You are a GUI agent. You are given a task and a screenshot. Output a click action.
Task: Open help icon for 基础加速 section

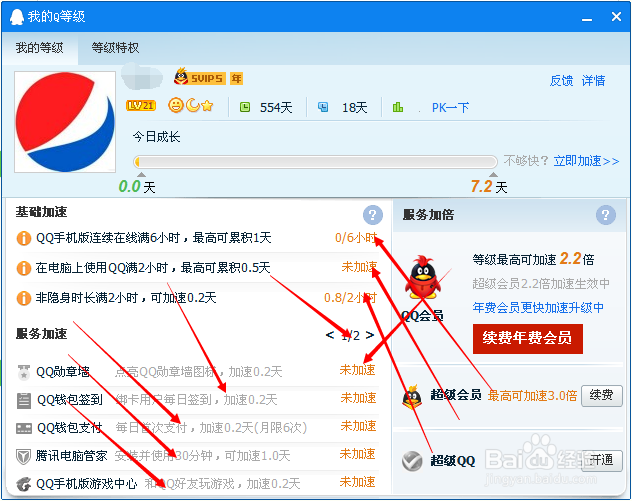[x=373, y=215]
